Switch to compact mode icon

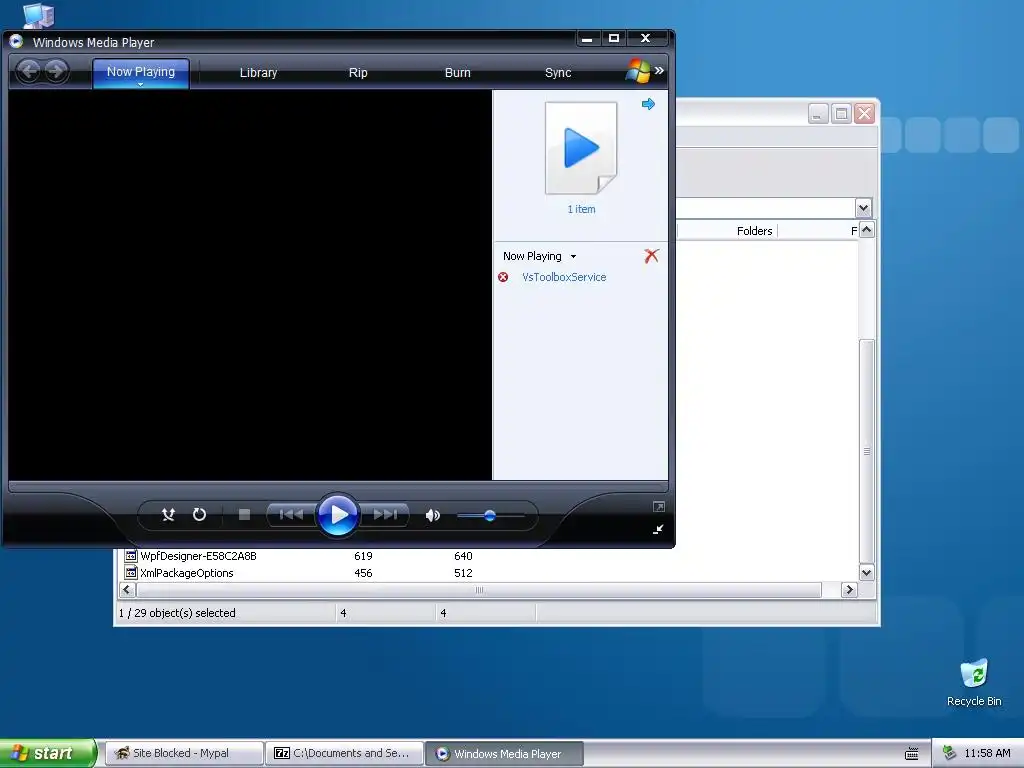coord(658,530)
